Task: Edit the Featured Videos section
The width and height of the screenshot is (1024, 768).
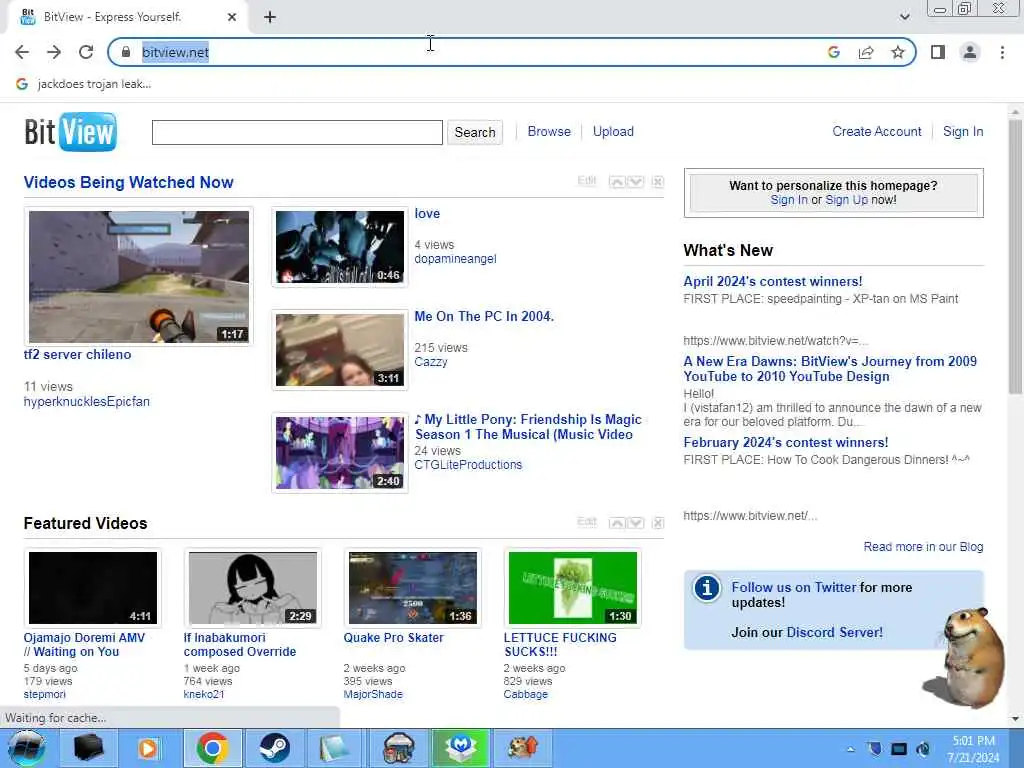Action: tap(586, 522)
